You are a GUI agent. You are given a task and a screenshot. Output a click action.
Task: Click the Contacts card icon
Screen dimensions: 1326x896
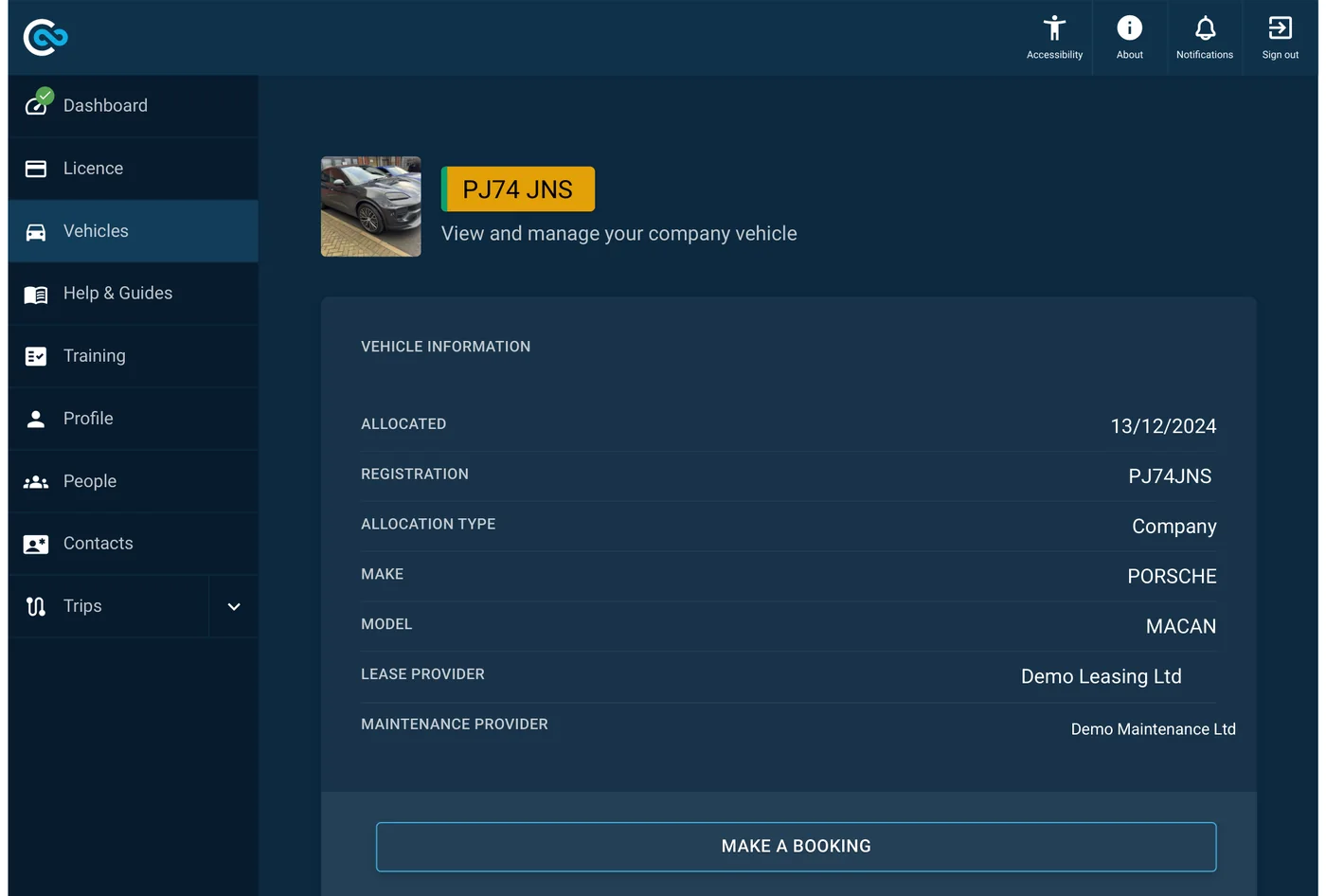(36, 545)
